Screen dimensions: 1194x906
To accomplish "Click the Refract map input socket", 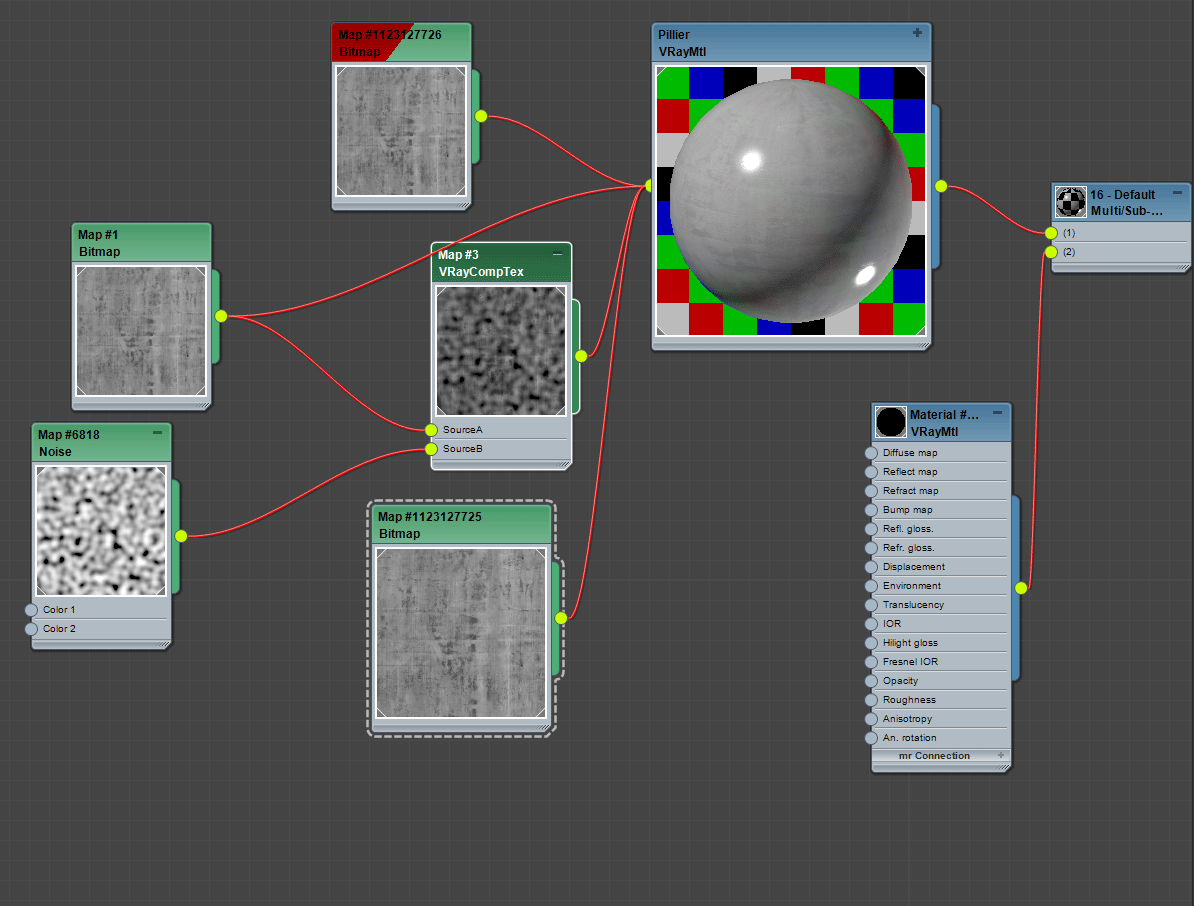I will (871, 491).
